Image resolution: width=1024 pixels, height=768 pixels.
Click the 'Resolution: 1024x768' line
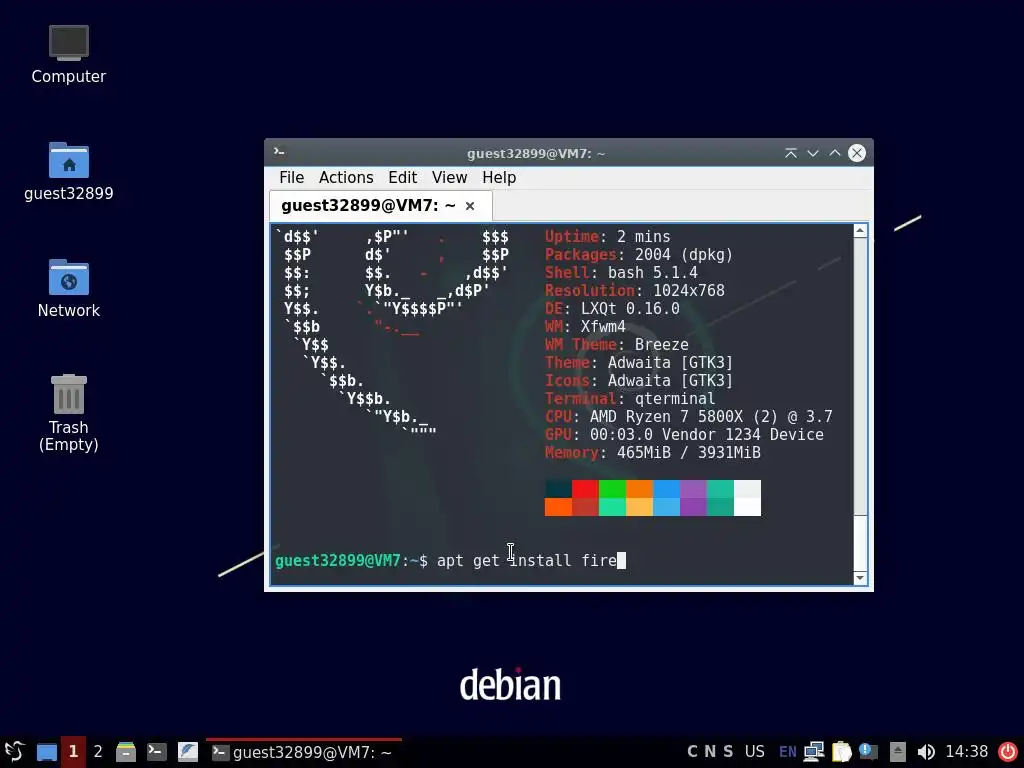pyautogui.click(x=635, y=291)
